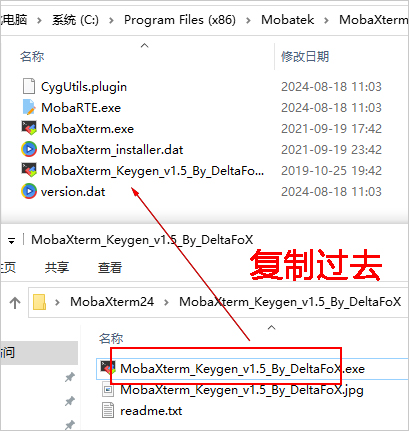Screen dimensions: 409x431
Task: Click the MobaXterm_Keygen jpg image icon
Action: coord(108,390)
